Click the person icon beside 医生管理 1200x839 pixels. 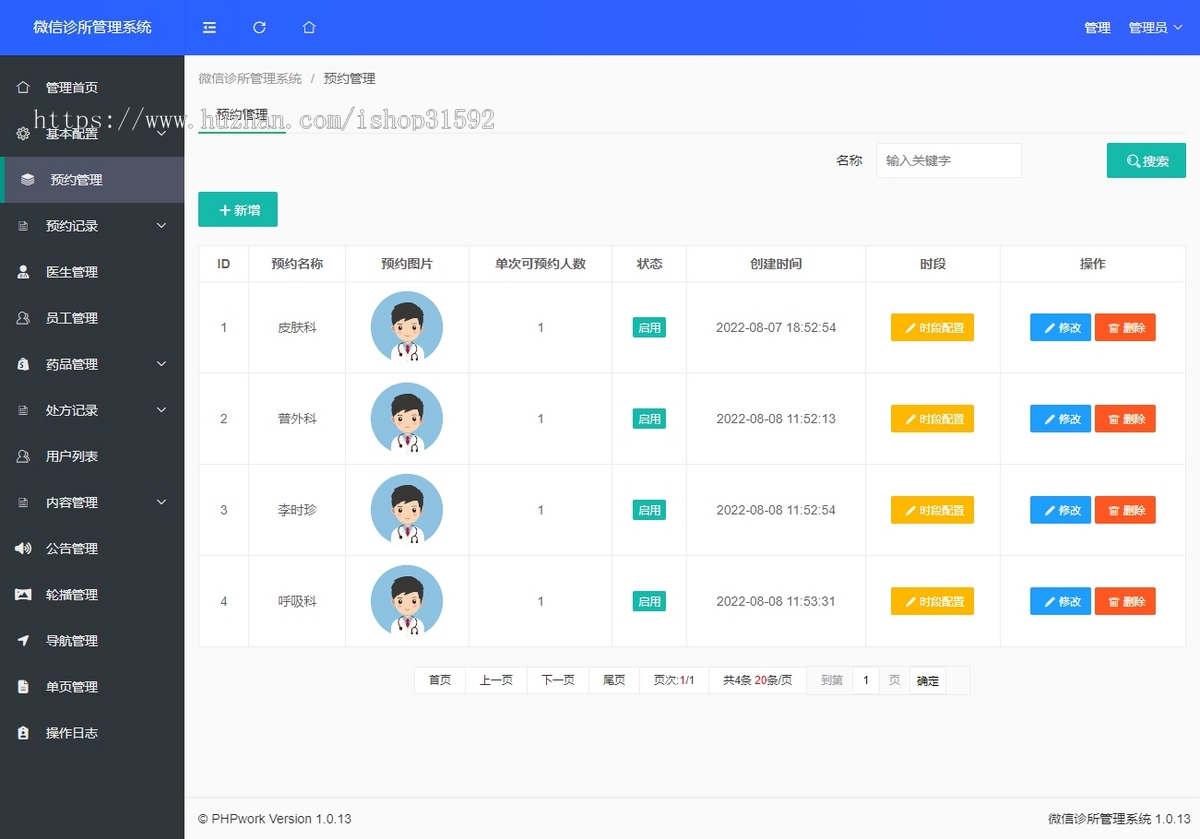pyautogui.click(x=24, y=272)
